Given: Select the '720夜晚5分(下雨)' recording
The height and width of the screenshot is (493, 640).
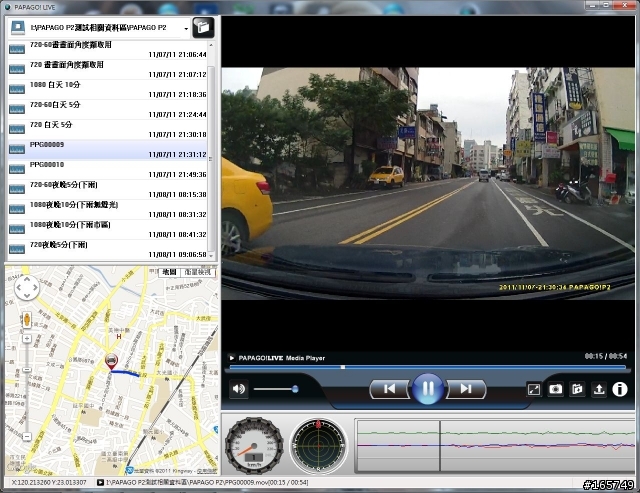Looking at the screenshot, I should pos(109,249).
